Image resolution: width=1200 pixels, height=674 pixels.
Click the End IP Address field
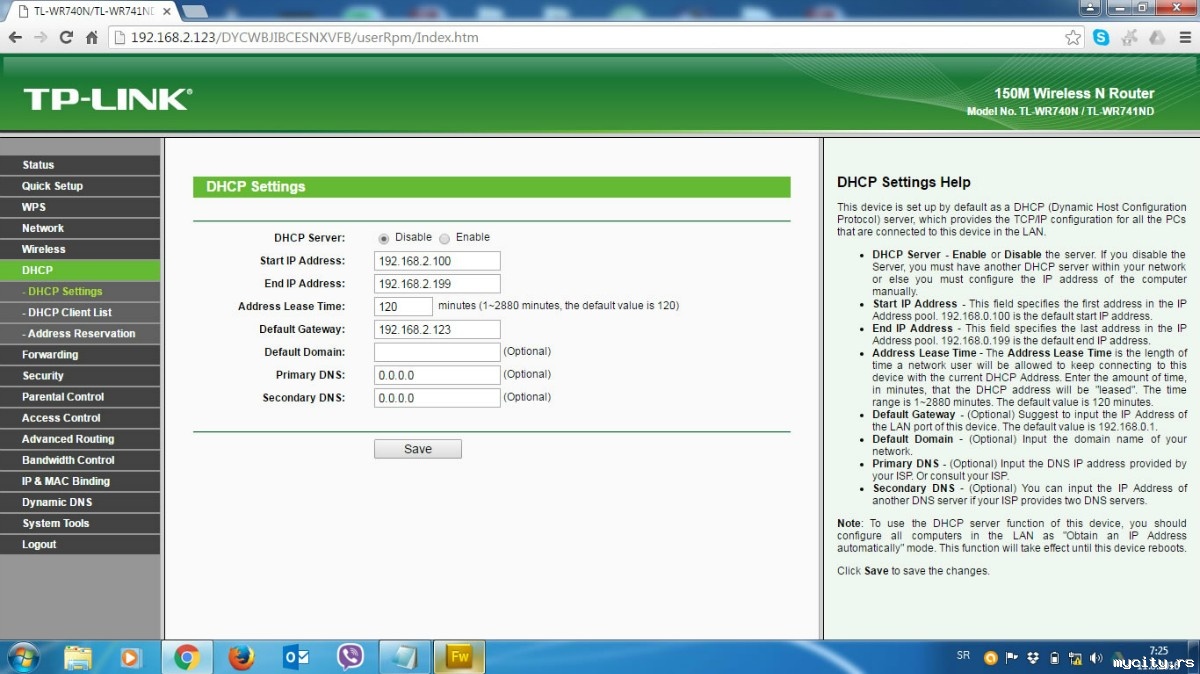437,284
